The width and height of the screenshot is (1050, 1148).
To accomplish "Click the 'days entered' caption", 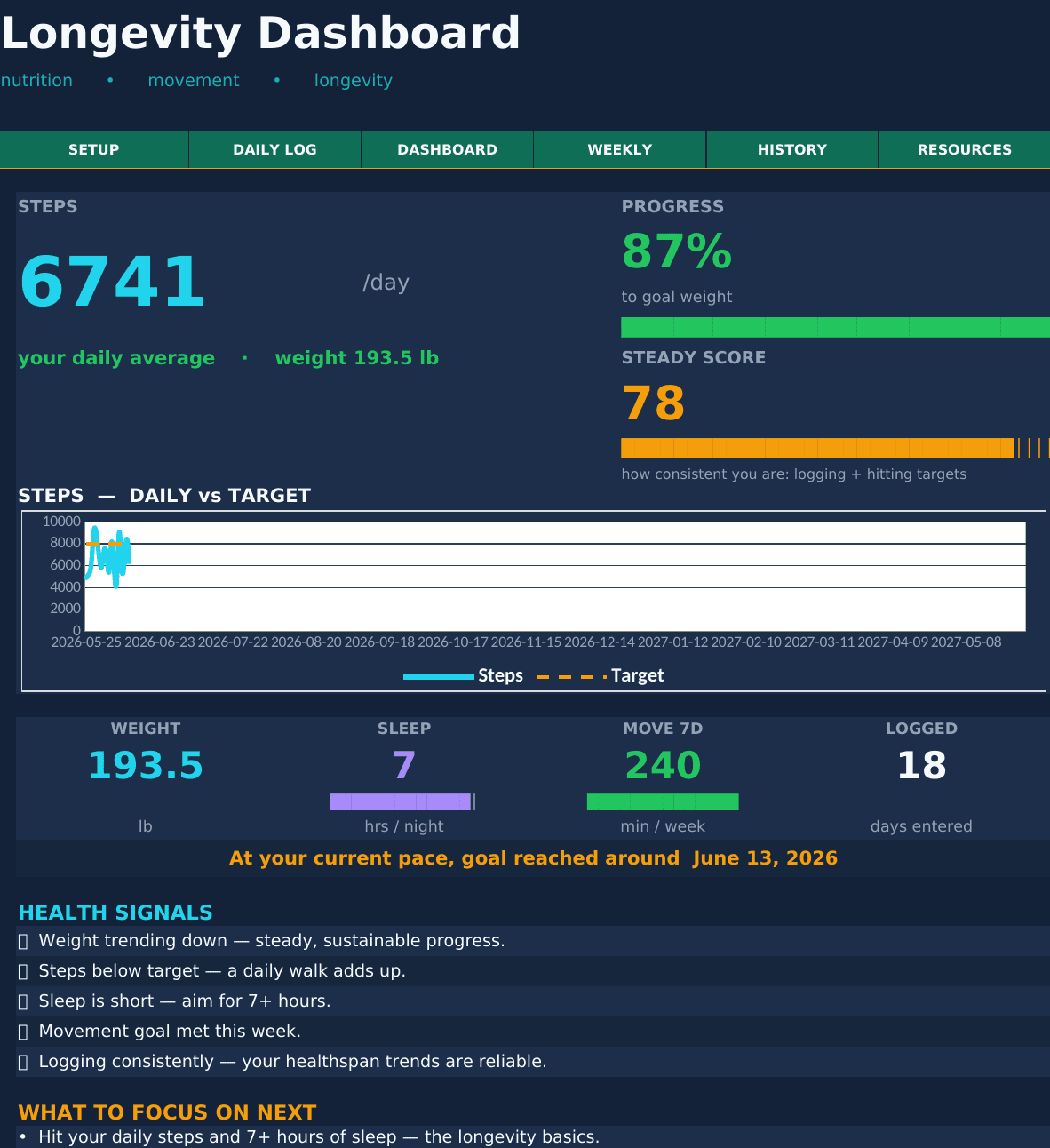I will 921,826.
